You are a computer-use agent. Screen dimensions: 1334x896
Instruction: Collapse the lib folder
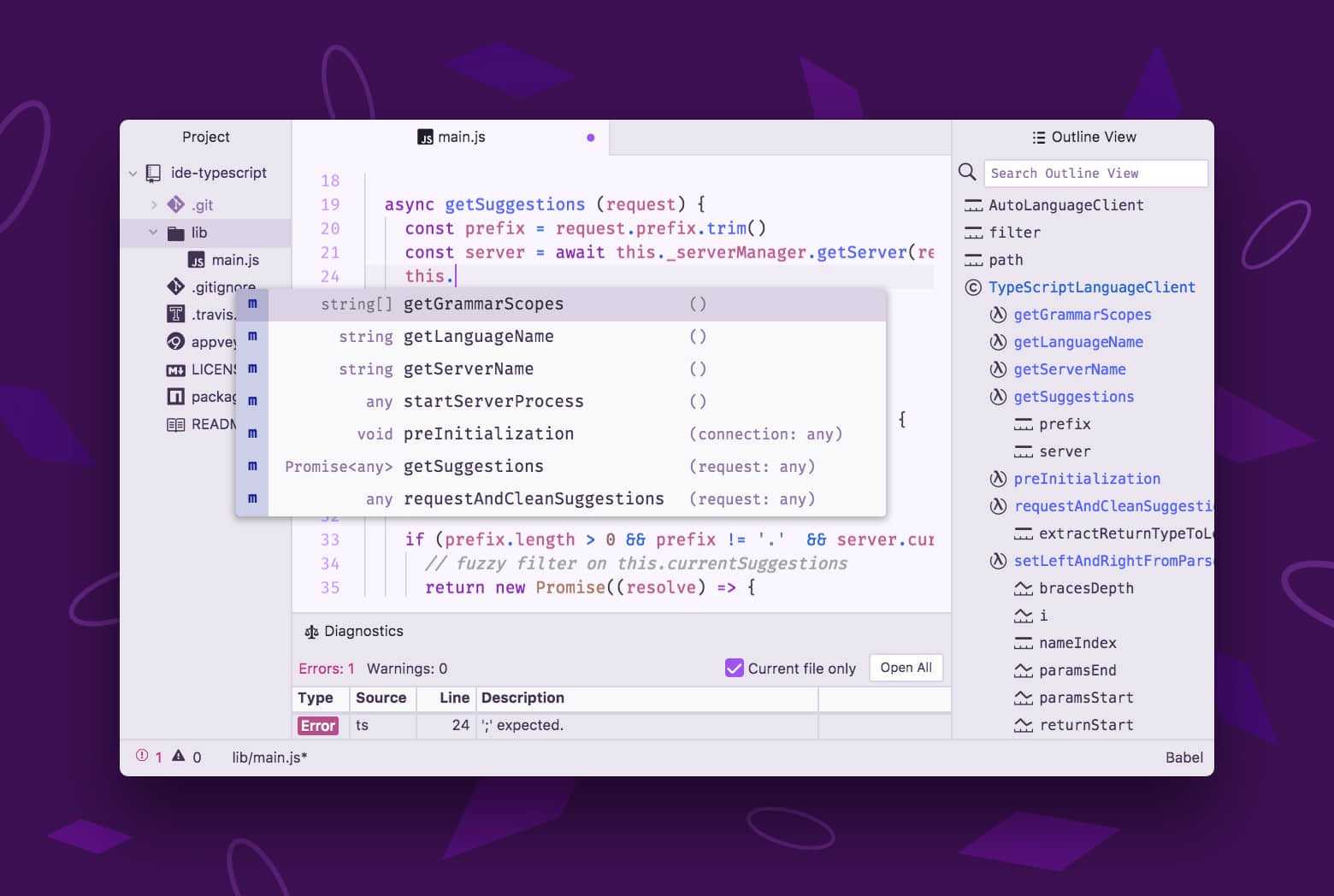coord(154,232)
